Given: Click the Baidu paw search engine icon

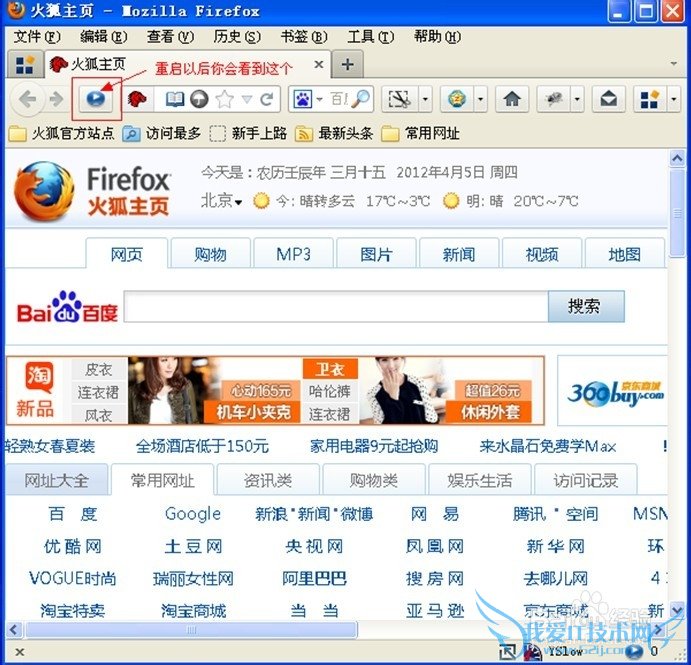Looking at the screenshot, I should tap(303, 99).
